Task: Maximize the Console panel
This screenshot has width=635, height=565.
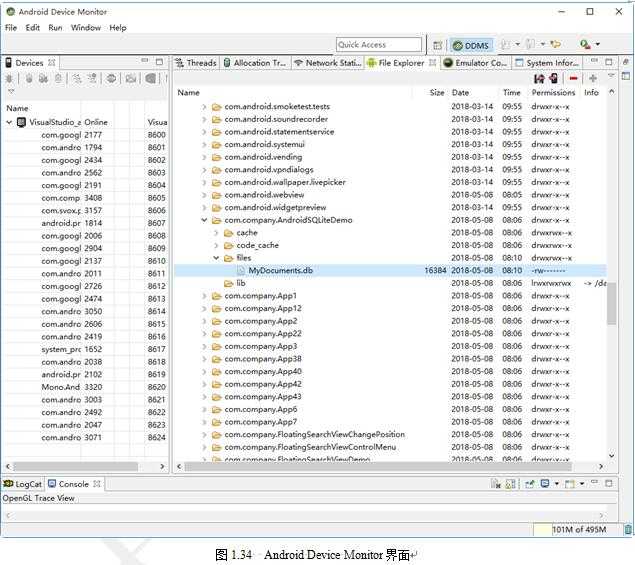Action: [x=609, y=483]
